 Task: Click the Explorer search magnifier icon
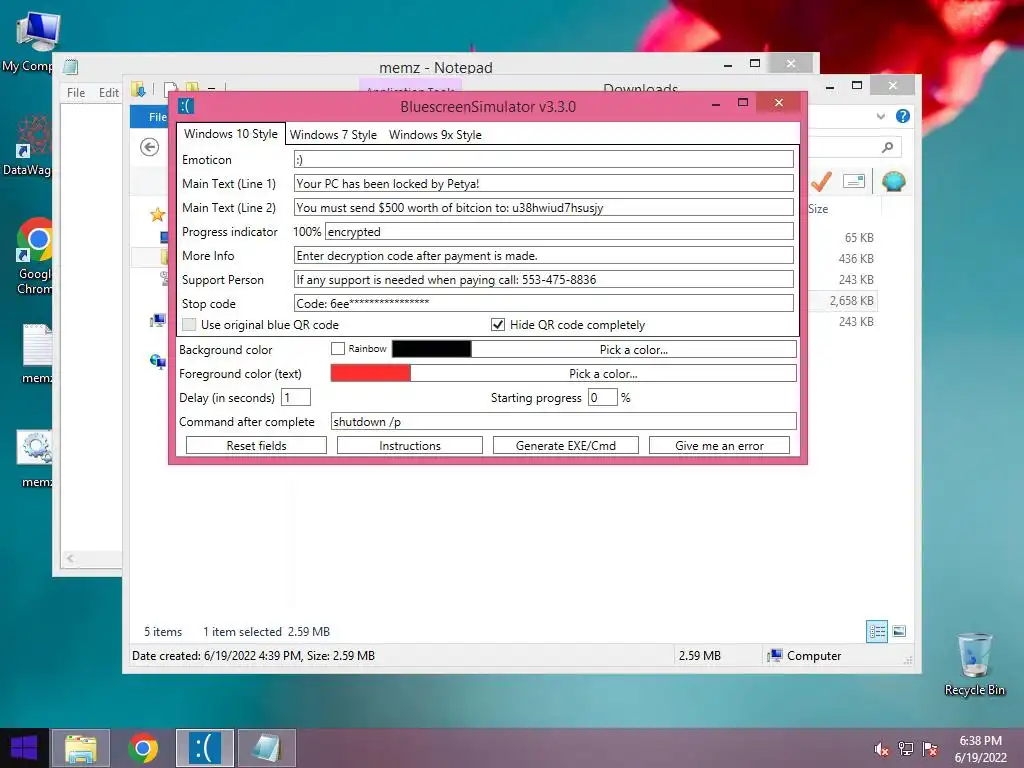(x=887, y=148)
